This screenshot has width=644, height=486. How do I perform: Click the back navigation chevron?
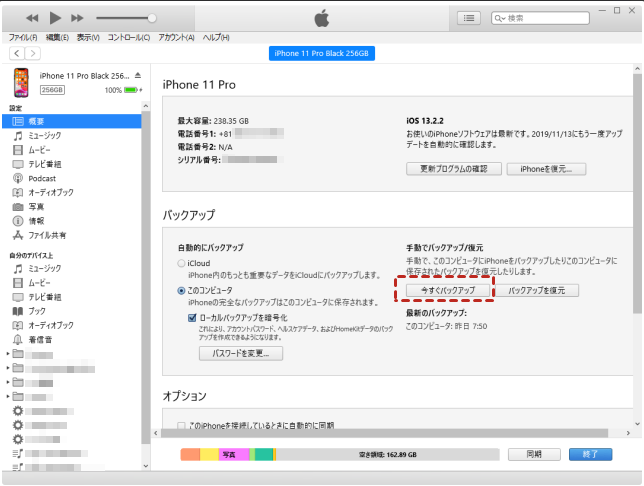click(16, 53)
